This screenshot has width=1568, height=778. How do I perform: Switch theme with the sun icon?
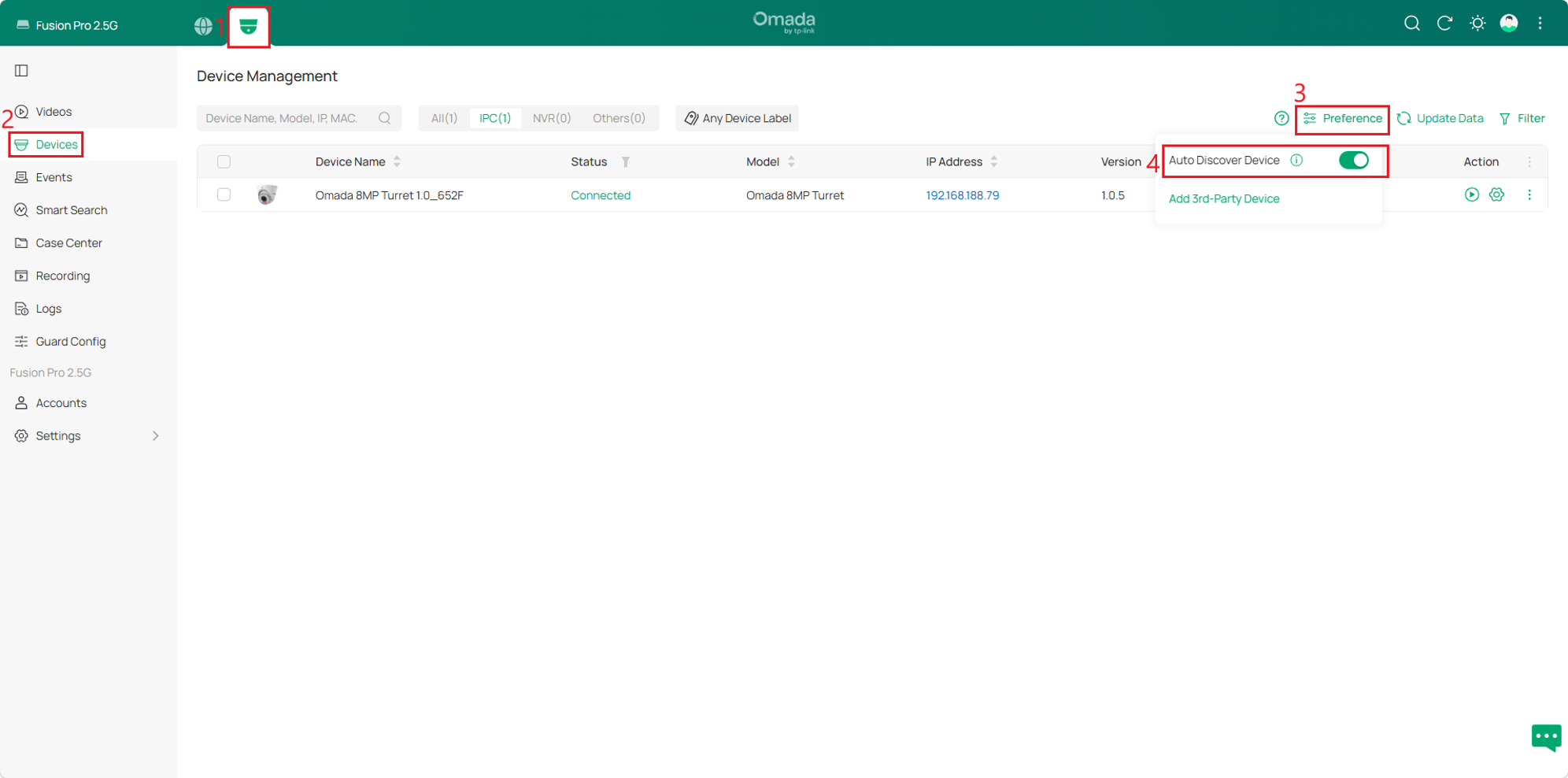click(1477, 24)
